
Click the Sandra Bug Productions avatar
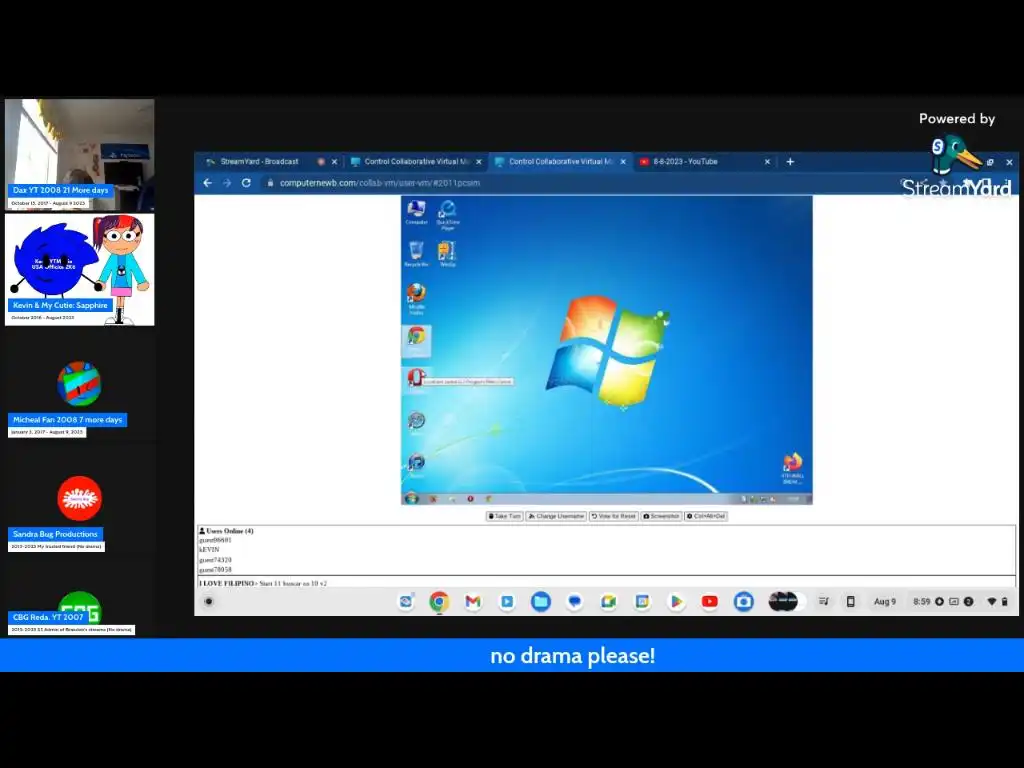click(79, 498)
